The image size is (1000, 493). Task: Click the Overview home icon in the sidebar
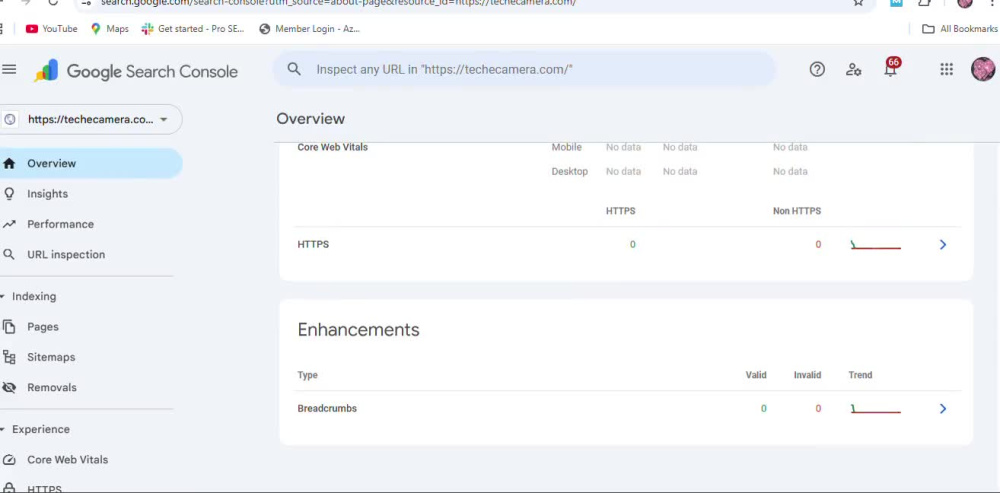tap(9, 163)
